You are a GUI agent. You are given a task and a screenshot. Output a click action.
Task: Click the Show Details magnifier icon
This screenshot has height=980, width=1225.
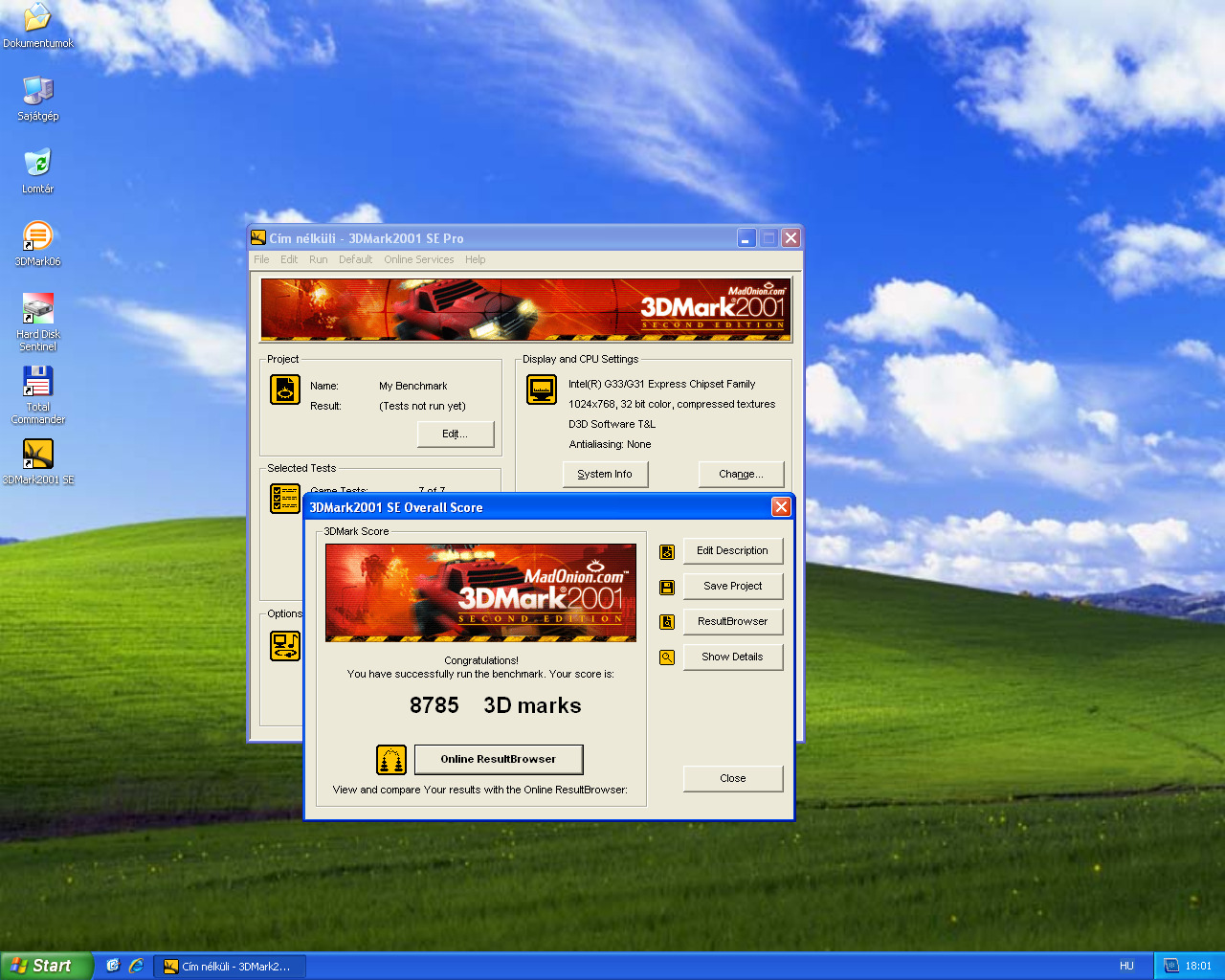667,657
